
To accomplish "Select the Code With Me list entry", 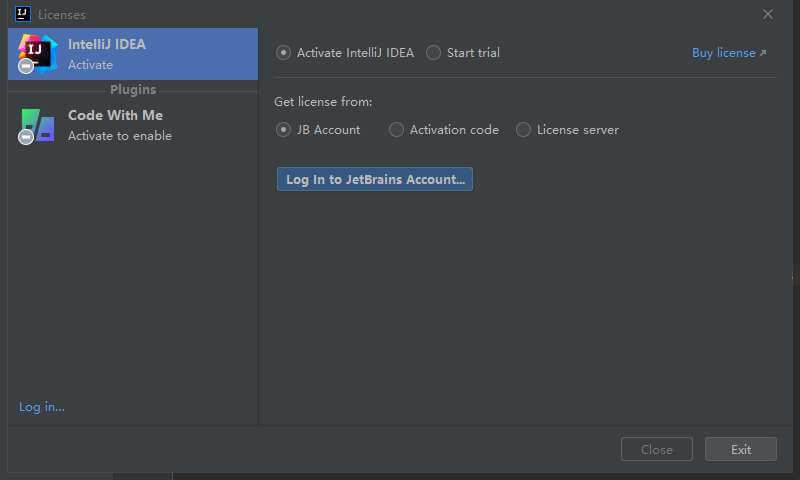I will [x=133, y=125].
